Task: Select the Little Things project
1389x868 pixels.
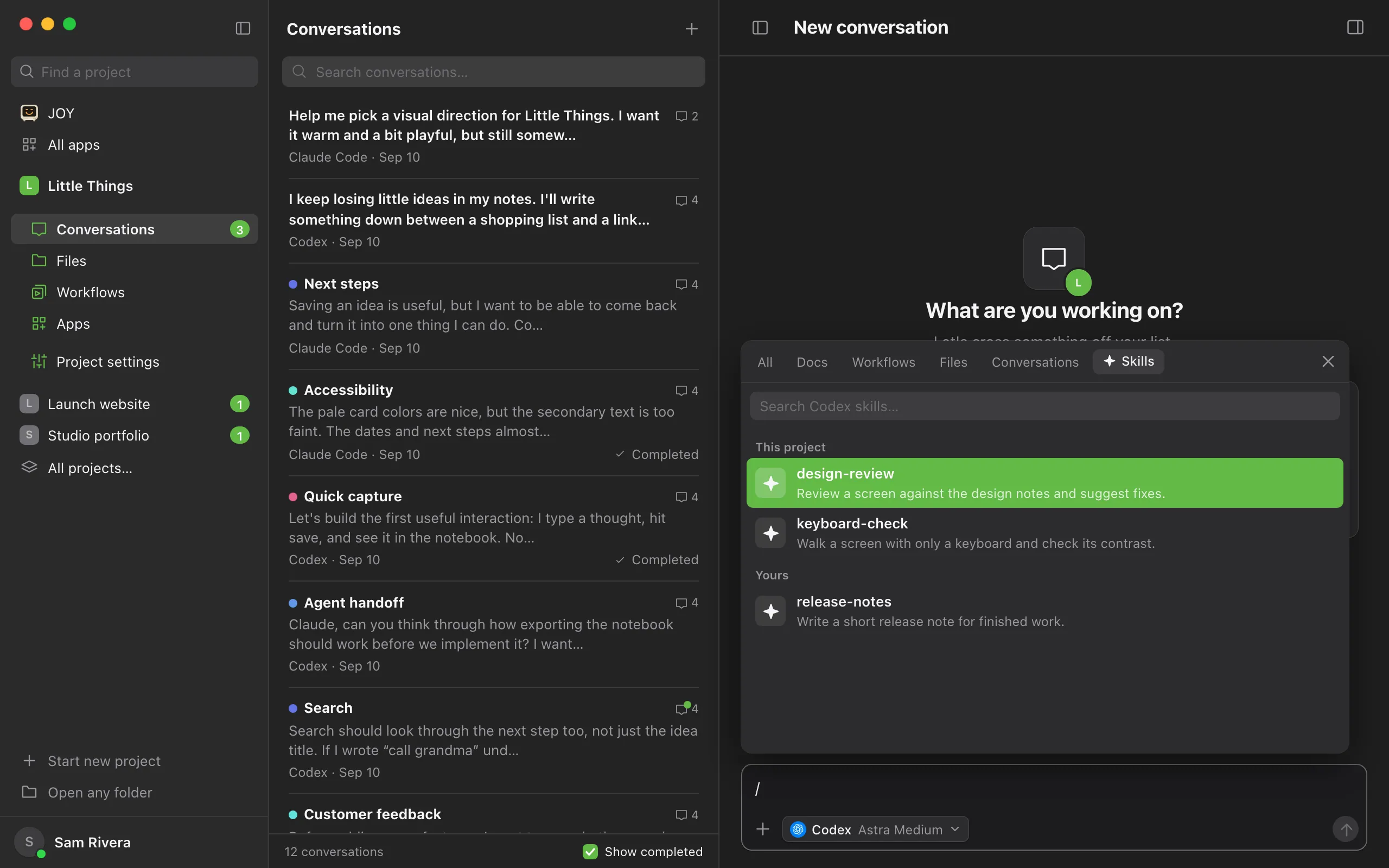Action: point(135,186)
